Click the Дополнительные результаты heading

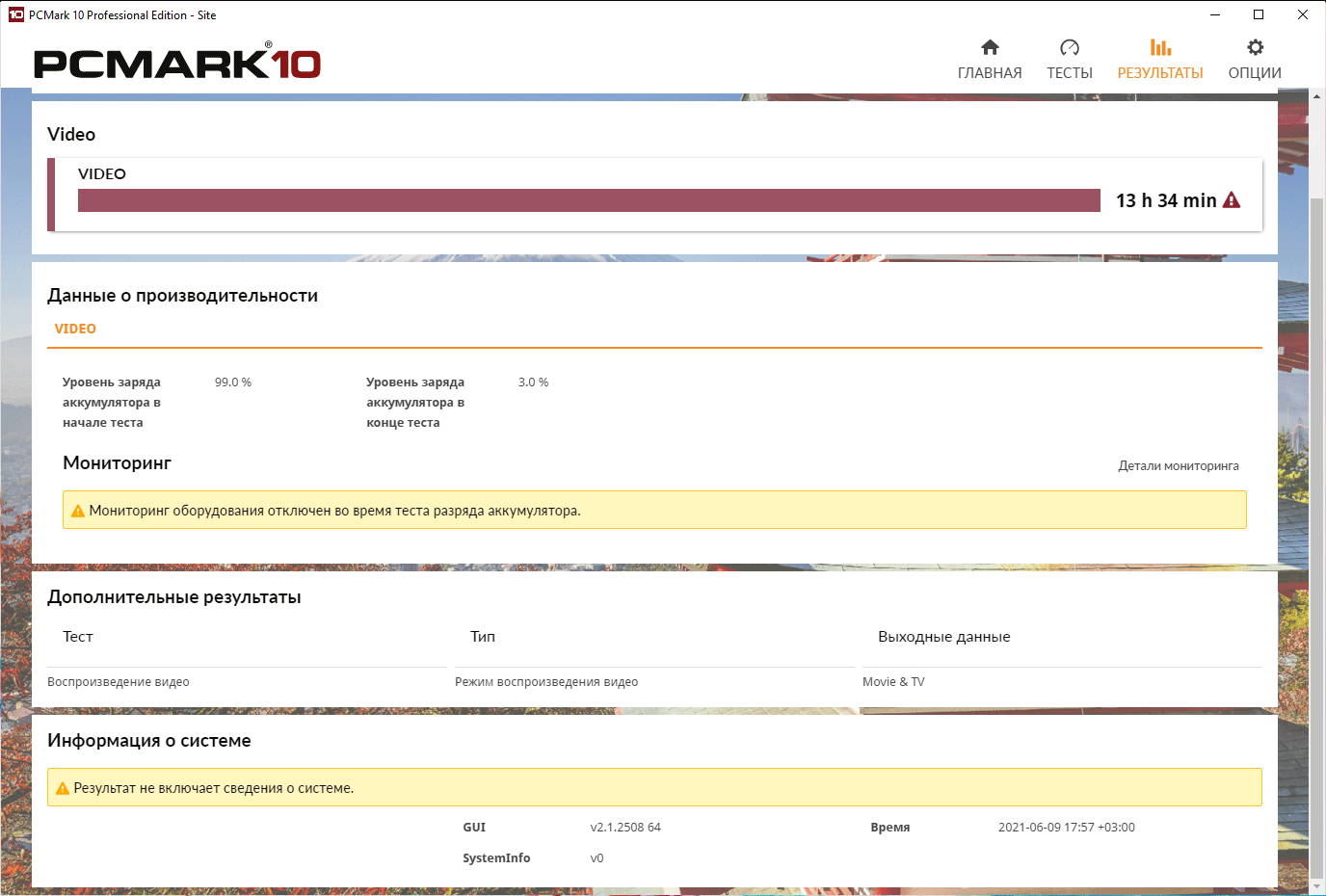click(174, 597)
